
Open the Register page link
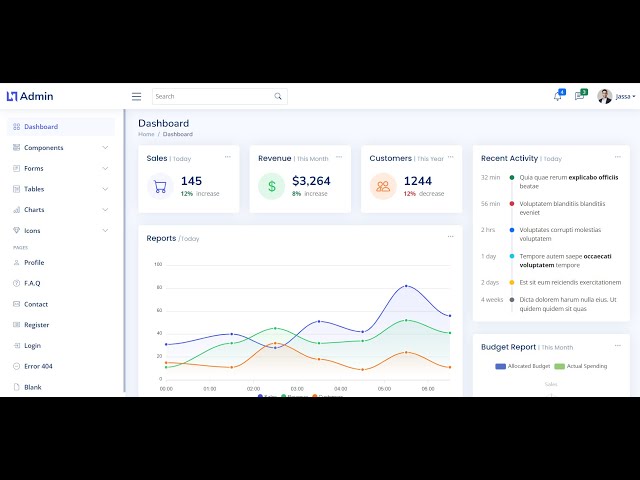click(61, 325)
